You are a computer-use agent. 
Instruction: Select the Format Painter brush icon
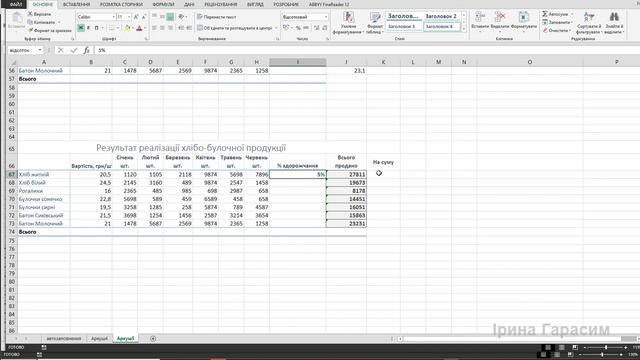pyautogui.click(x=30, y=30)
